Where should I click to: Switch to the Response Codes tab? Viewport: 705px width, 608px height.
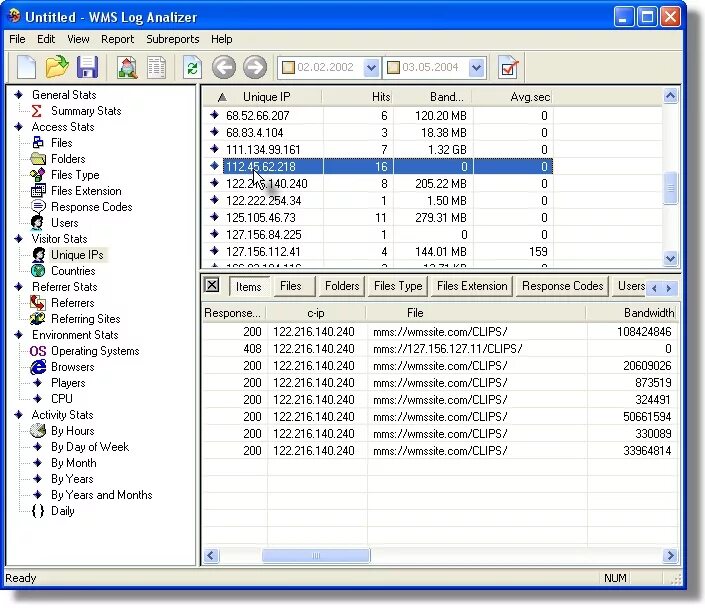(562, 286)
